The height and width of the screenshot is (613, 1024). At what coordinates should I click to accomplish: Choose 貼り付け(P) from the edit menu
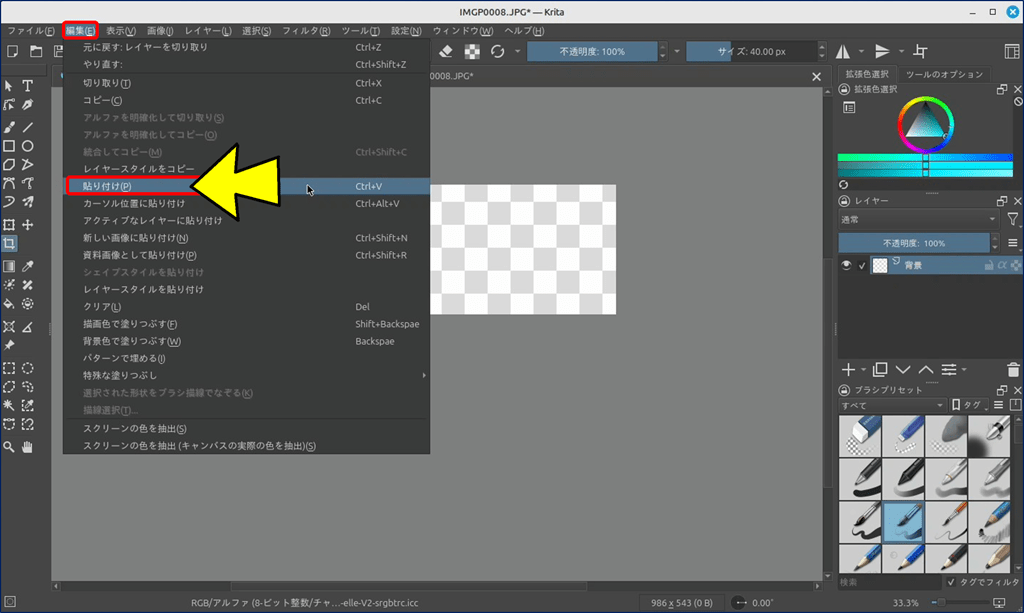click(107, 186)
